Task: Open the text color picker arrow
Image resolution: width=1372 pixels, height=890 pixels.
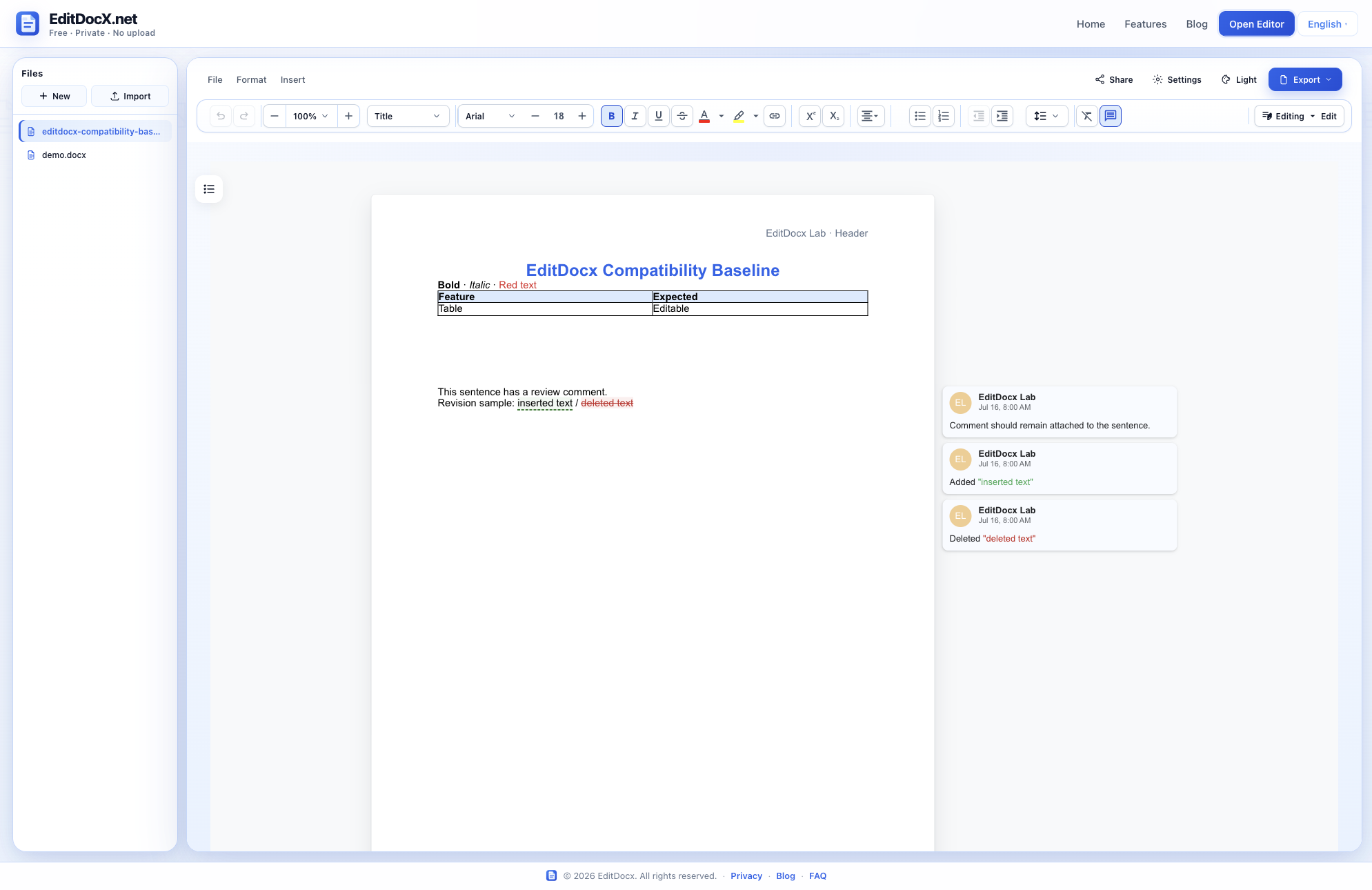Action: pos(722,116)
